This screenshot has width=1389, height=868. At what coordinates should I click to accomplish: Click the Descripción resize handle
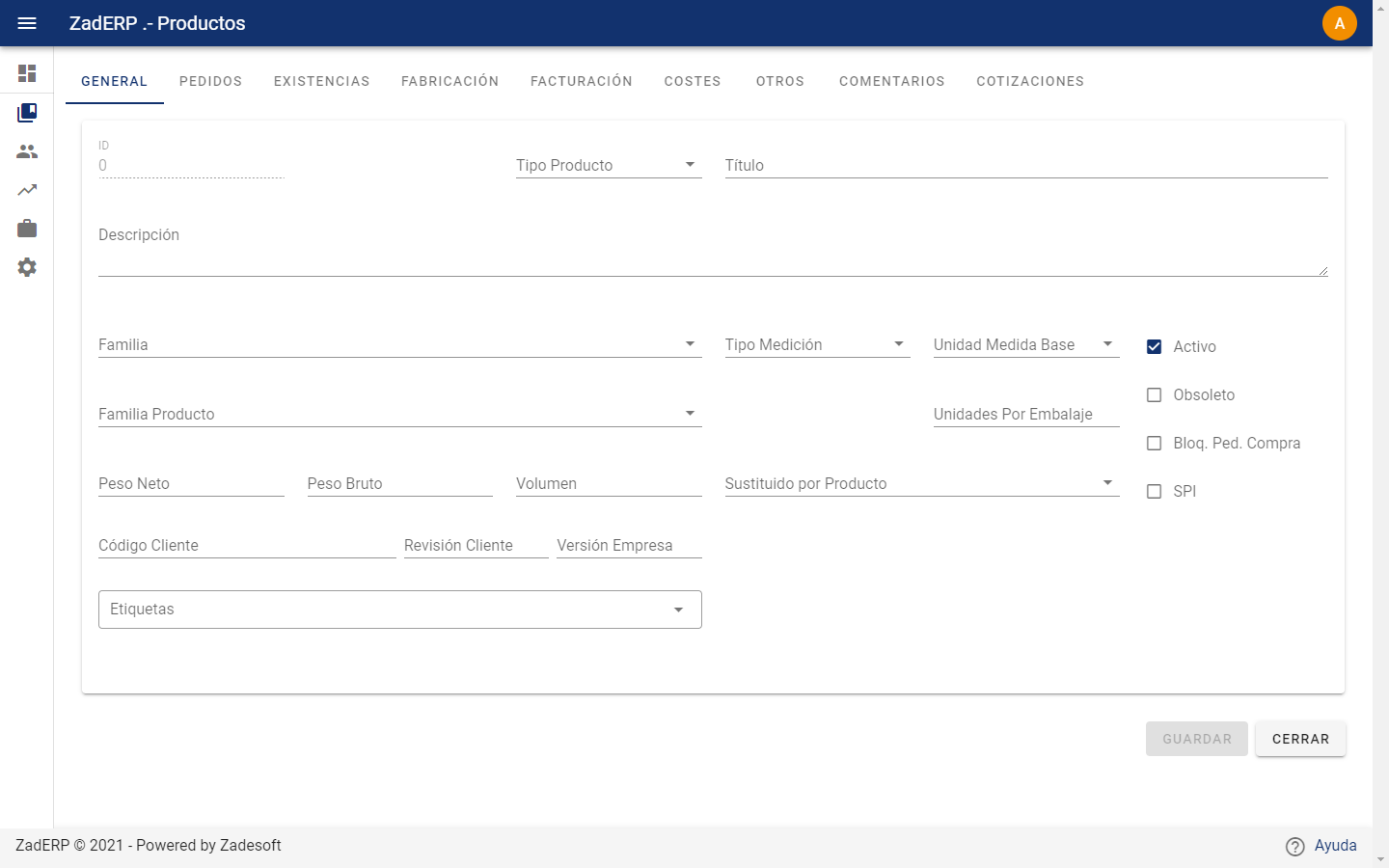tap(1322, 271)
